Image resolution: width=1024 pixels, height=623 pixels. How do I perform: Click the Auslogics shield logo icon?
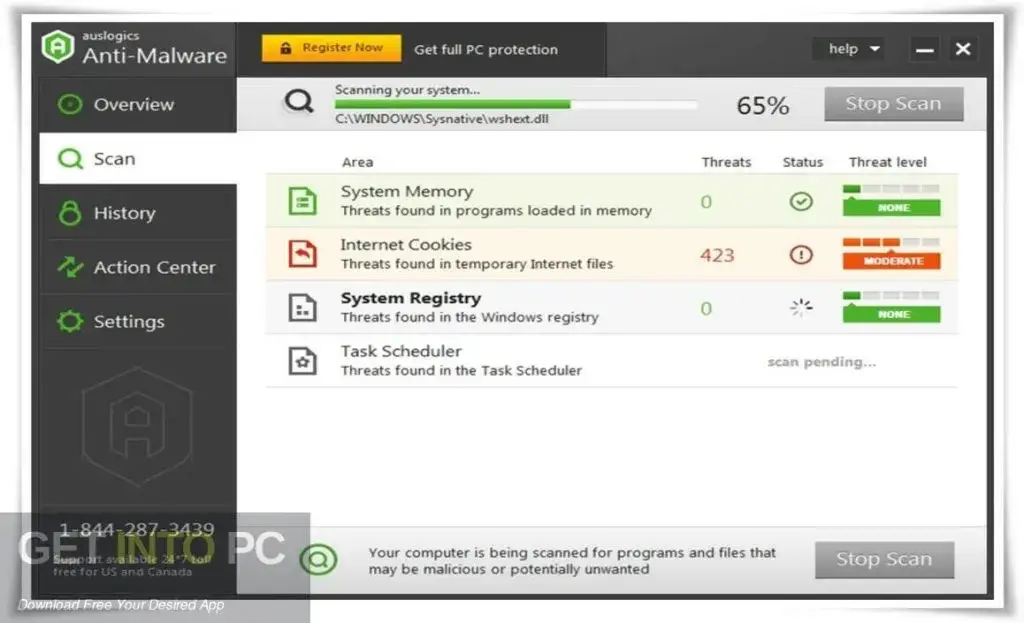pos(59,48)
